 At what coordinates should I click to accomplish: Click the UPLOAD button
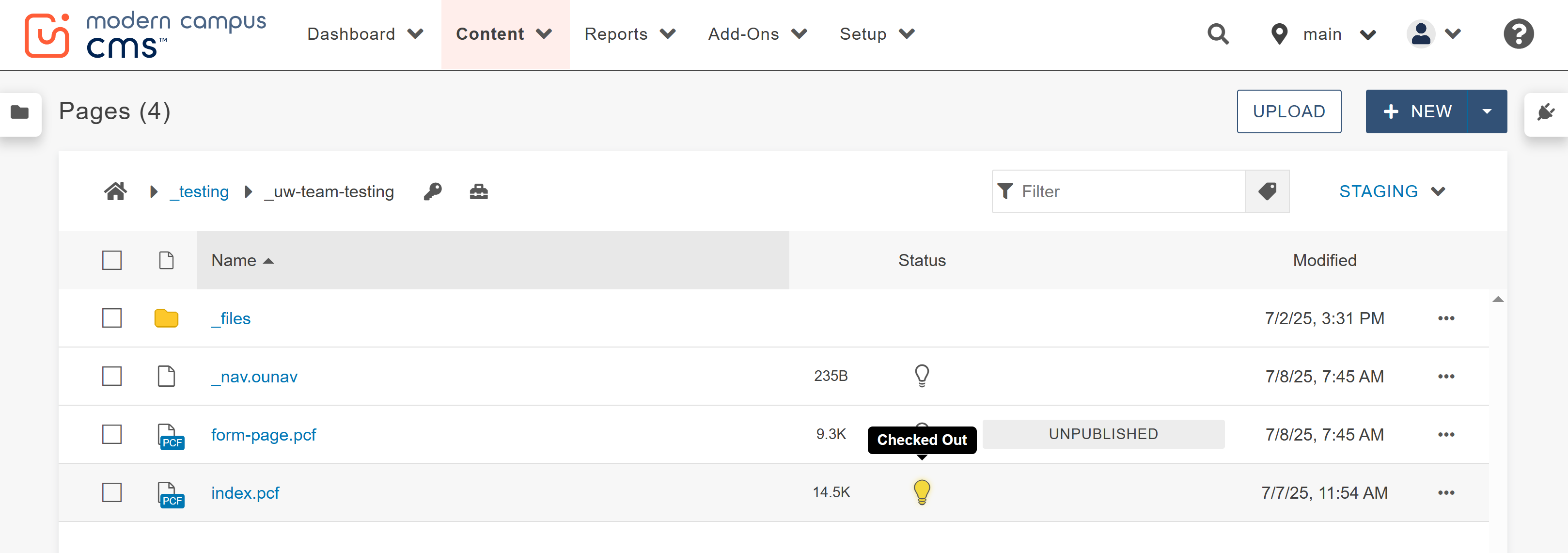click(1289, 111)
